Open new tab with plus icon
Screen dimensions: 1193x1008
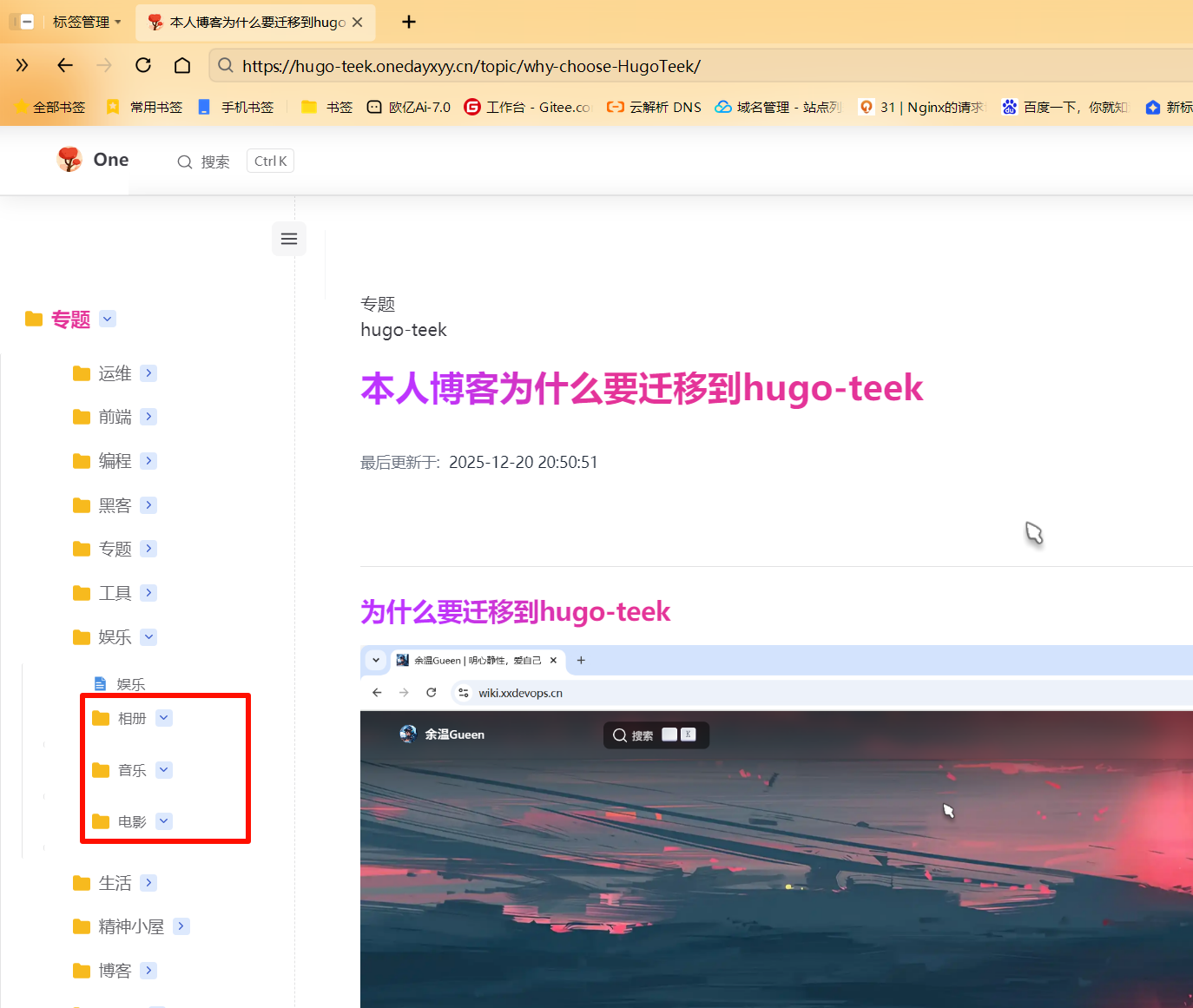(409, 22)
